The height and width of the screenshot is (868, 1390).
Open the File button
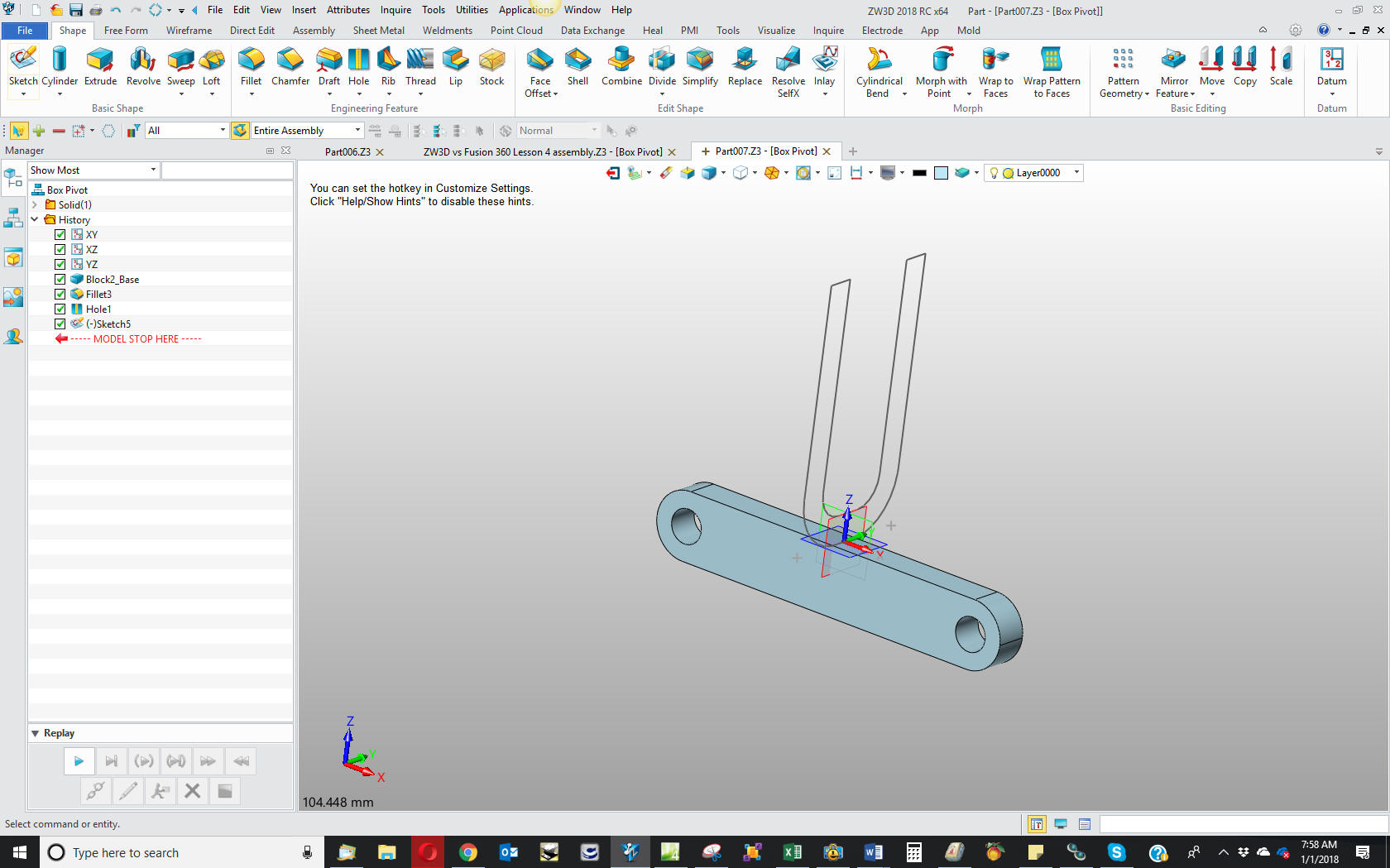coord(25,31)
